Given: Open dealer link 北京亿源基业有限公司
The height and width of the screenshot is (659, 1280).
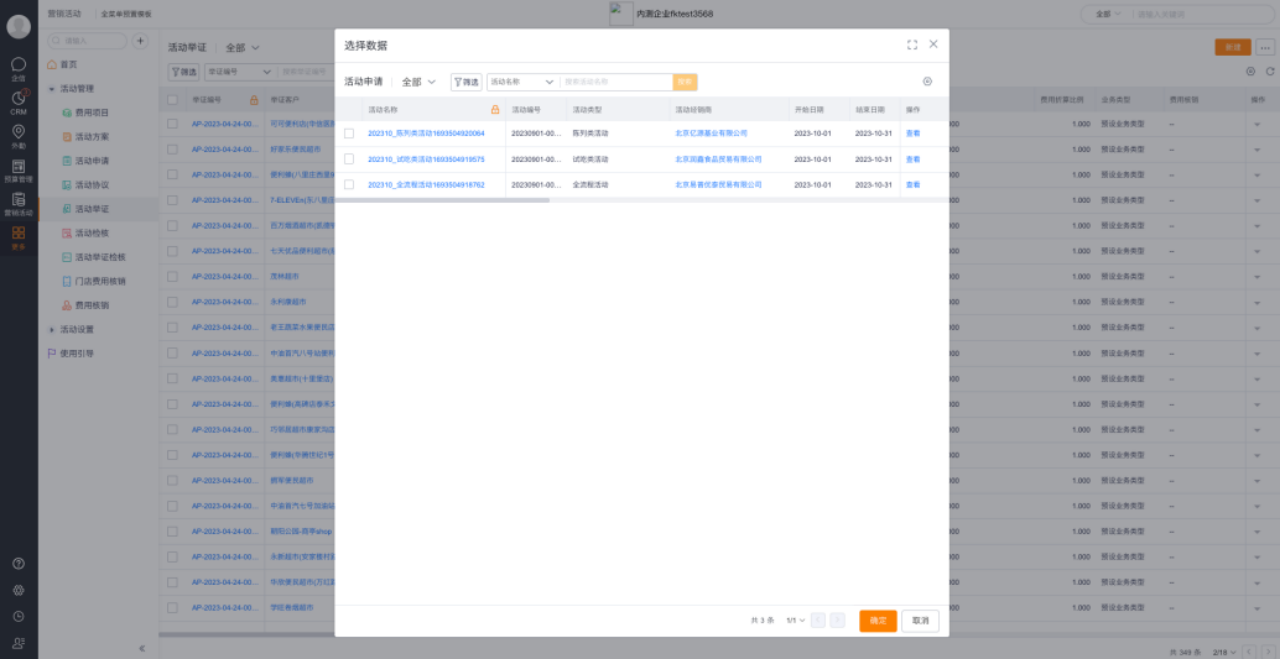Looking at the screenshot, I should (x=711, y=133).
